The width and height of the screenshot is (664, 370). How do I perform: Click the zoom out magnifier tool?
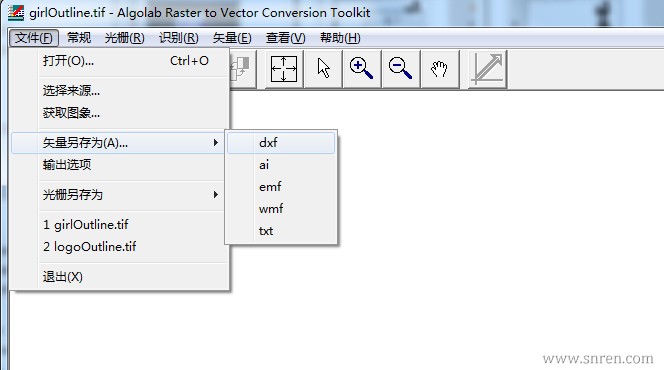pos(401,69)
